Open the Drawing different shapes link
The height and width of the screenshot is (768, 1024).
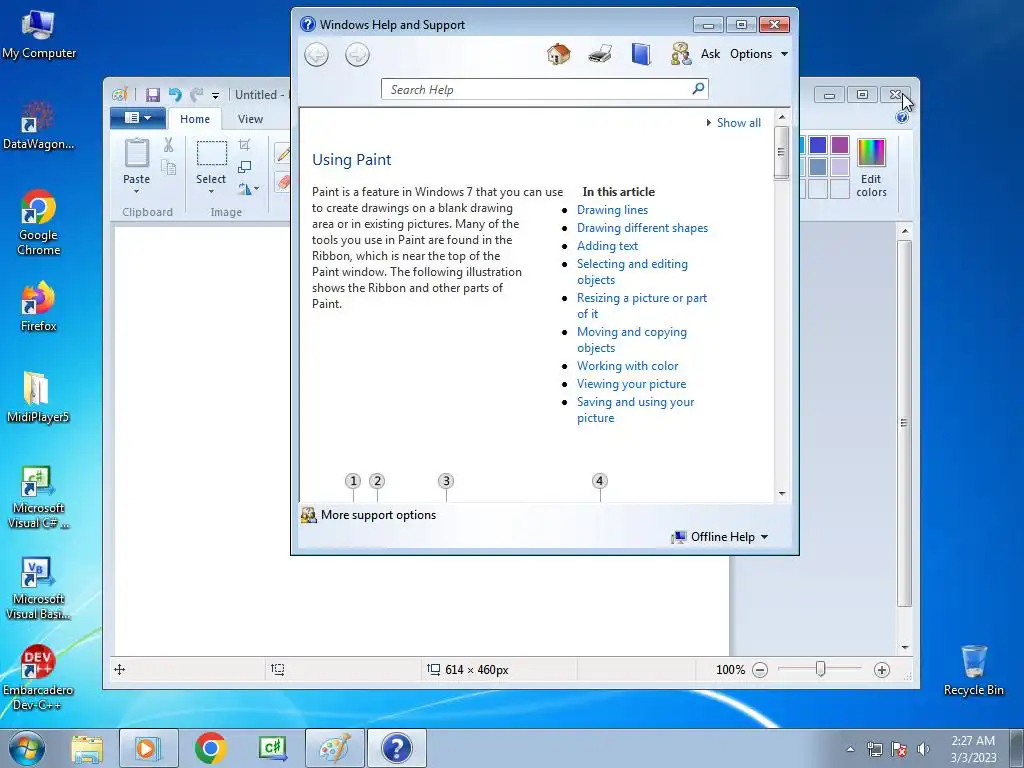(x=643, y=228)
